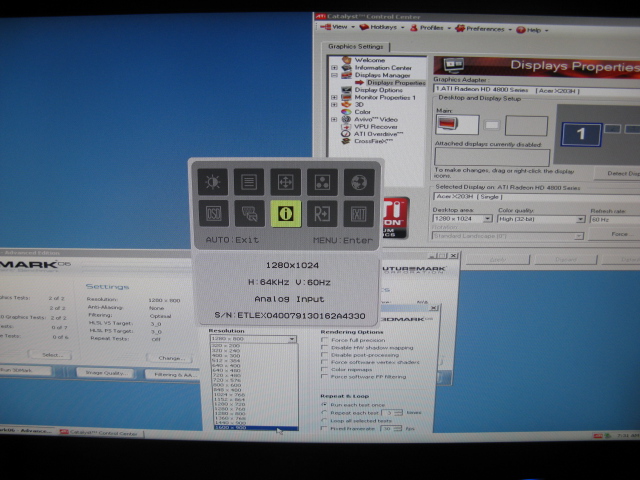Select the brightness icon in the monitor OSD
The height and width of the screenshot is (480, 640).
213,182
